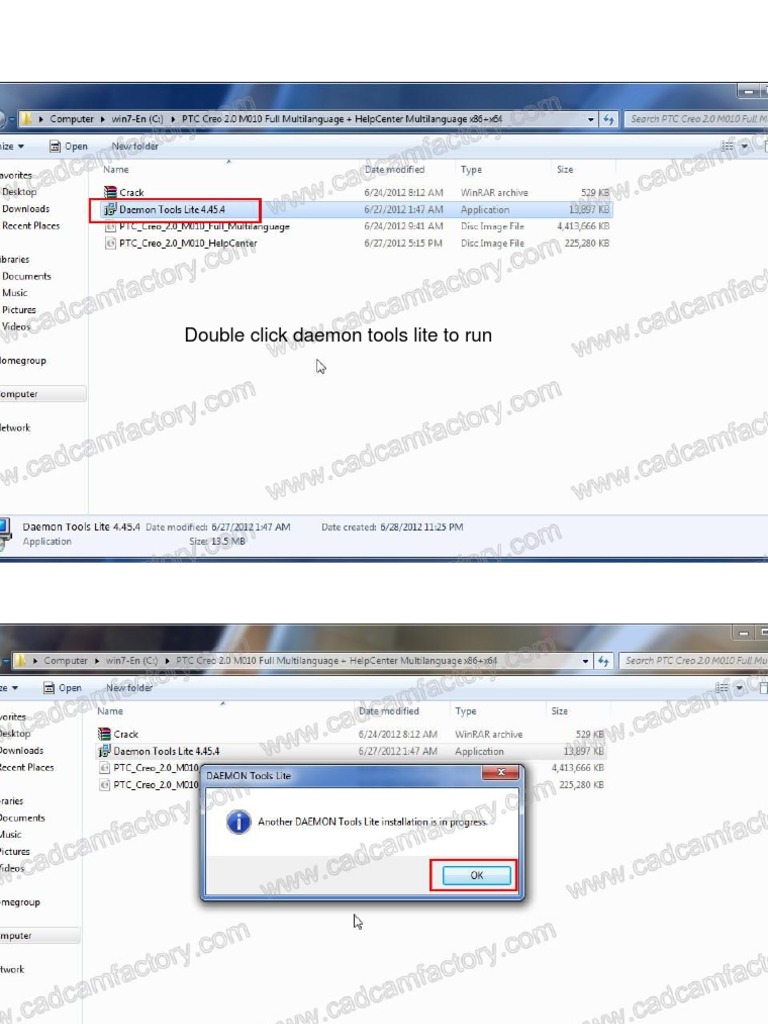Click refresh button beside bottom window address bar
Screen dimensions: 768x1024
(x=603, y=661)
